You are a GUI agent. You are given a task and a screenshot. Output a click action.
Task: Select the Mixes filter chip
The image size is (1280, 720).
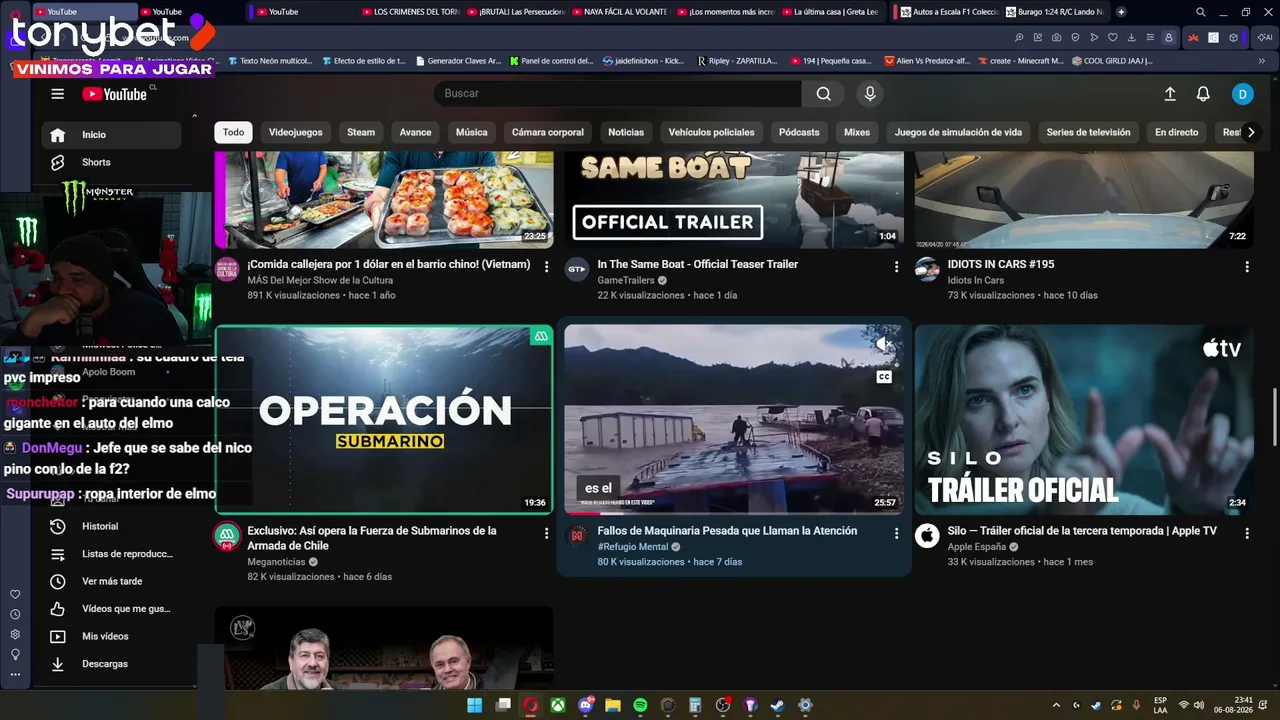(857, 132)
